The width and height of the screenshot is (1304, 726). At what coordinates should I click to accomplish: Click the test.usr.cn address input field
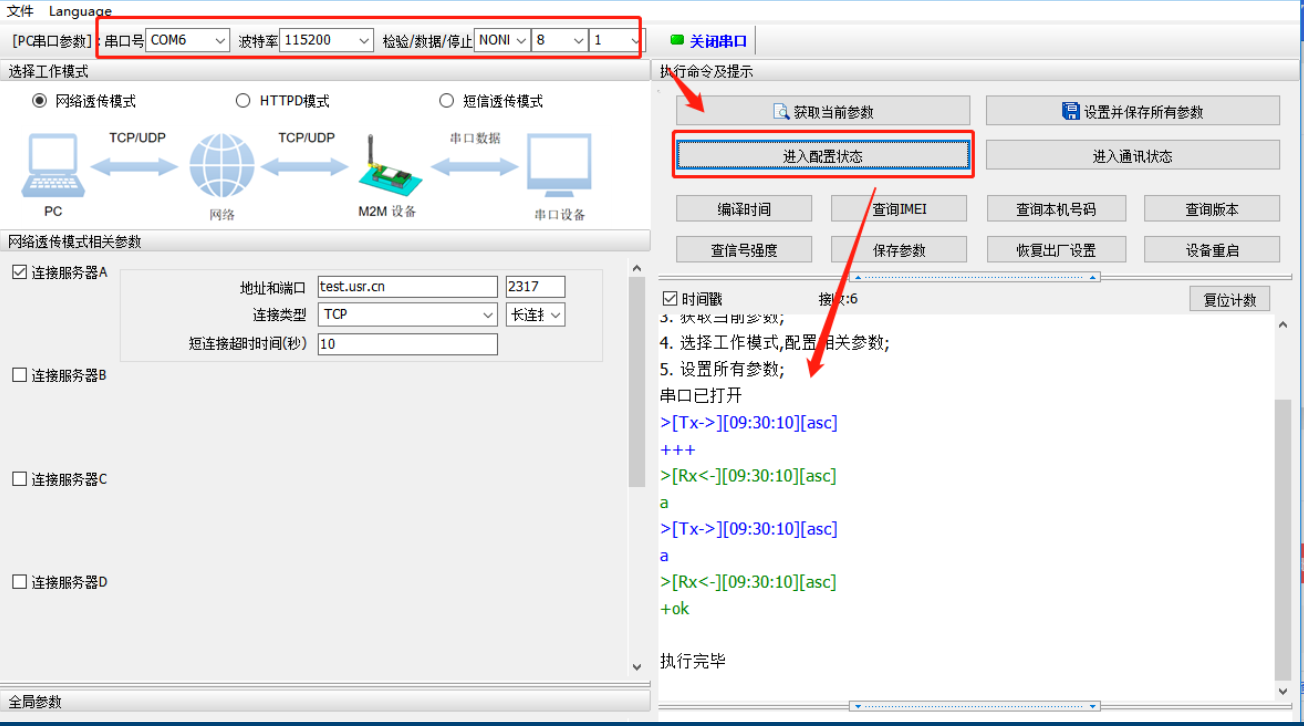(407, 287)
